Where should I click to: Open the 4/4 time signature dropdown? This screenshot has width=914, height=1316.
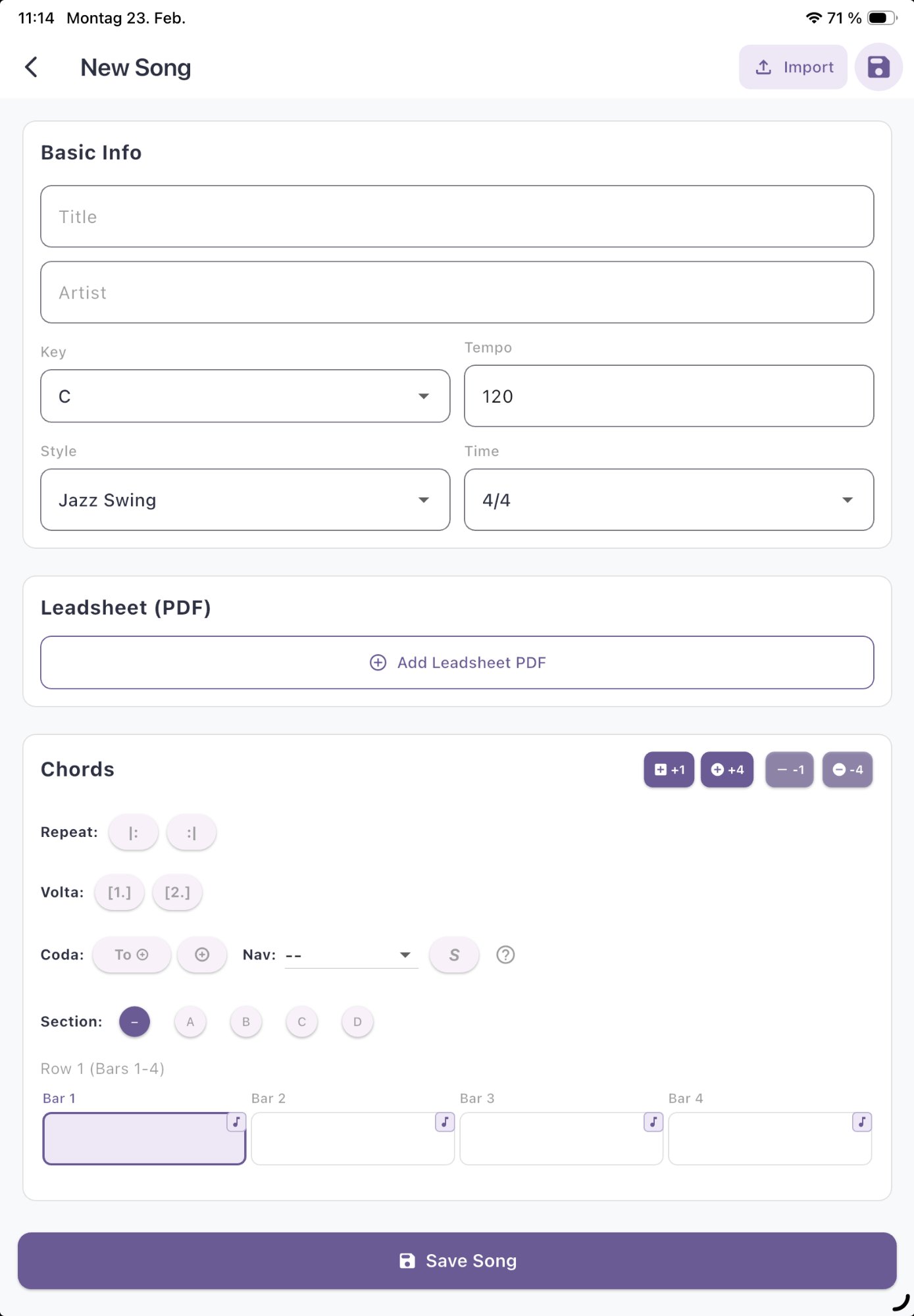pyautogui.click(x=669, y=500)
